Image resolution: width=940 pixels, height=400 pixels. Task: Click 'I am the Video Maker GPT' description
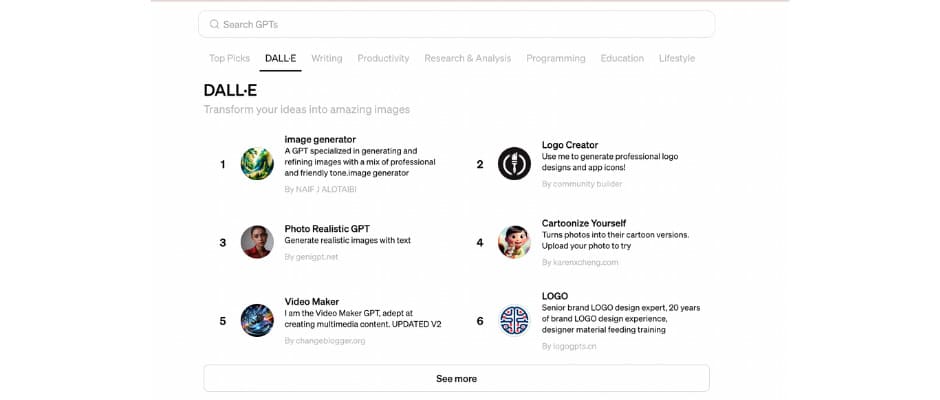[x=363, y=318]
